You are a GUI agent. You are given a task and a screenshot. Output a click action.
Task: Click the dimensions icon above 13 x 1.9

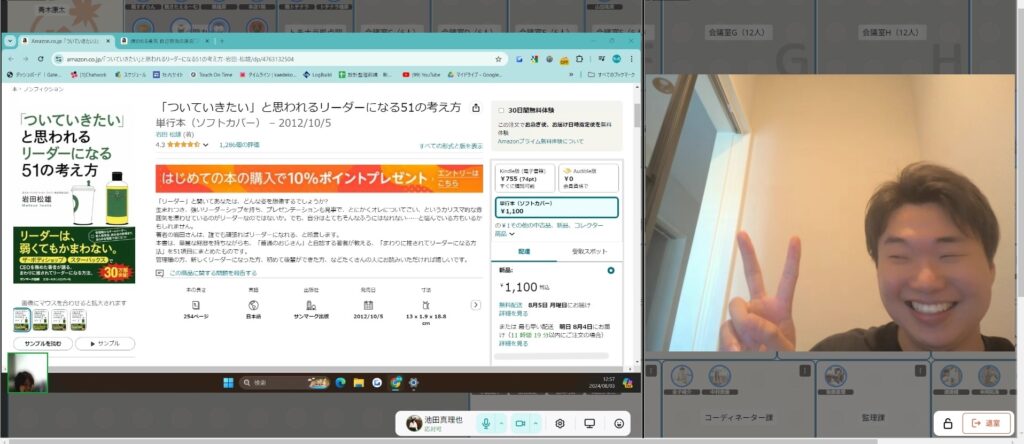coord(426,305)
